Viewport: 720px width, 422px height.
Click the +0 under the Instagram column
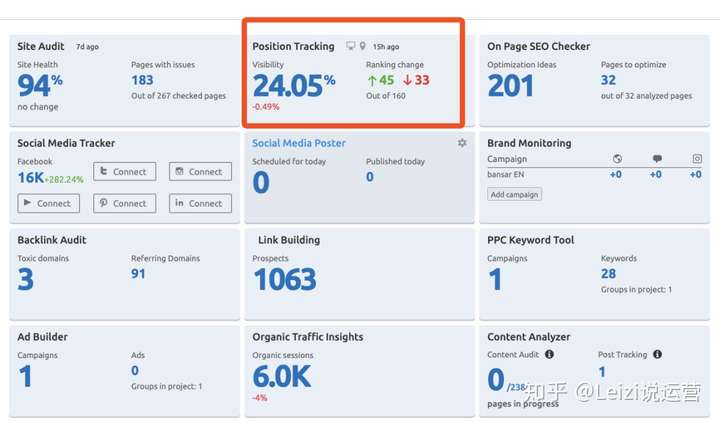[696, 174]
